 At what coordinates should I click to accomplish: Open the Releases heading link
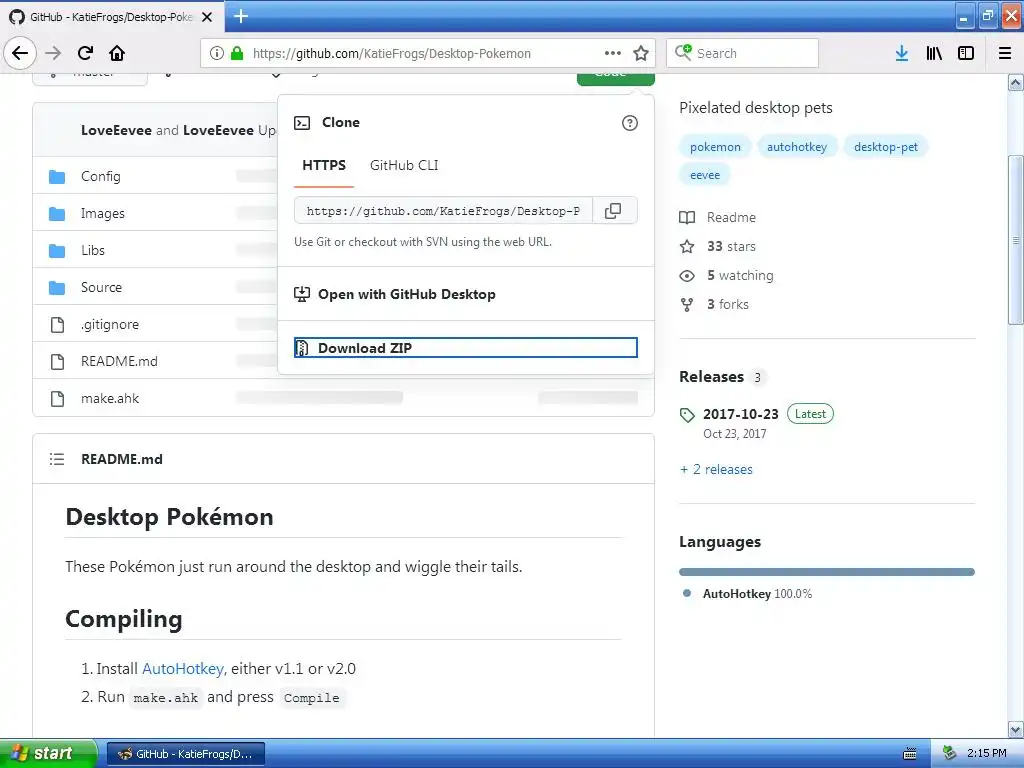coord(712,377)
